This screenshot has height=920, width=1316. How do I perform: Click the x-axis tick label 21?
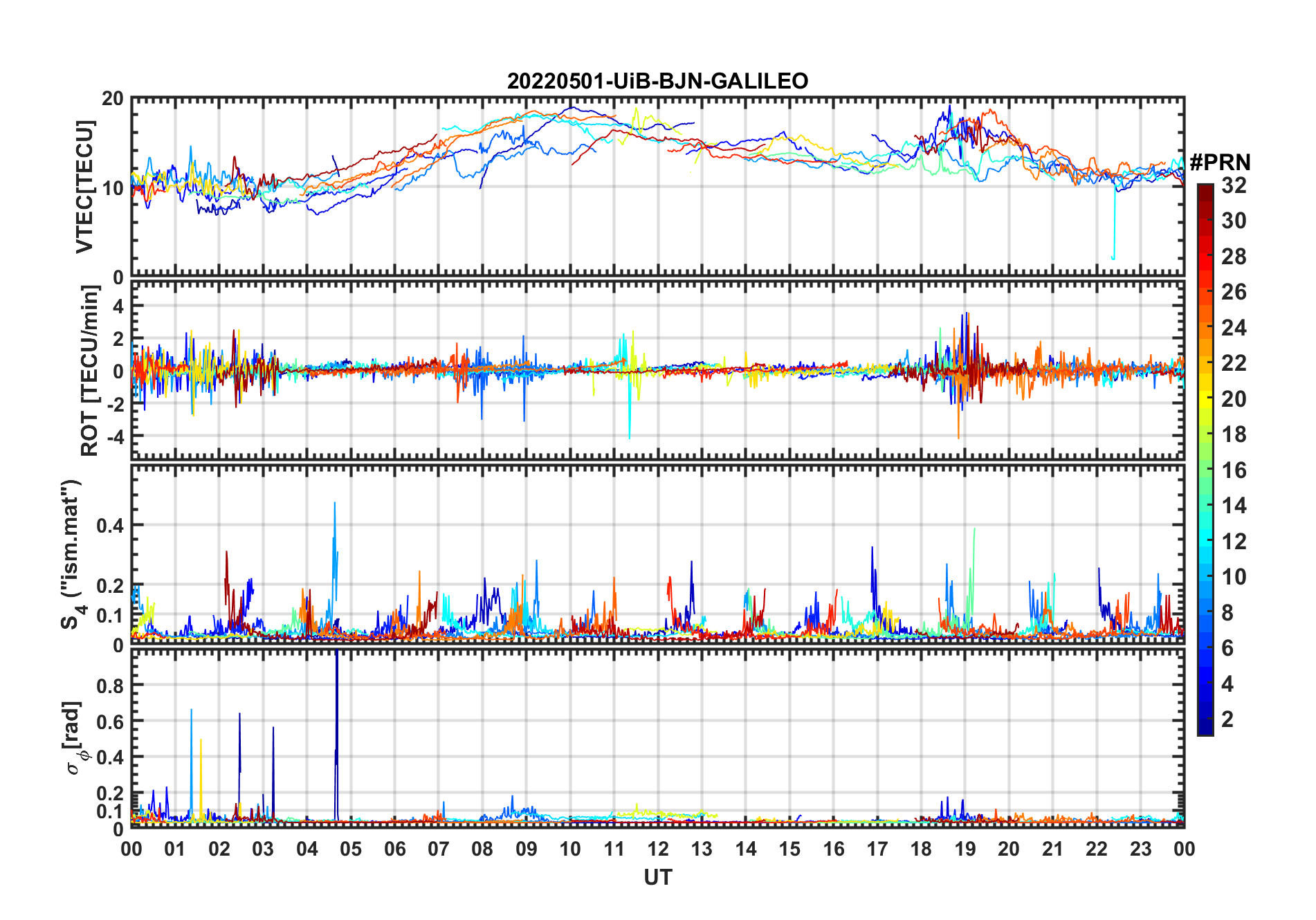coord(1052,849)
